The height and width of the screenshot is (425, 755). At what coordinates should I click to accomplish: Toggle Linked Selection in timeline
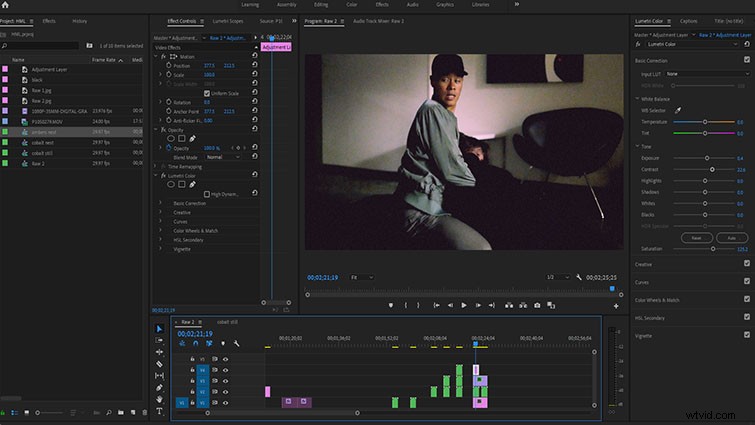tap(209, 344)
